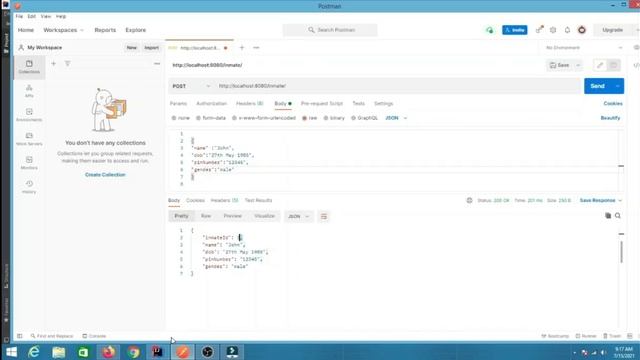The image size is (640, 360).
Task: Open the View menu
Action: coord(46,16)
